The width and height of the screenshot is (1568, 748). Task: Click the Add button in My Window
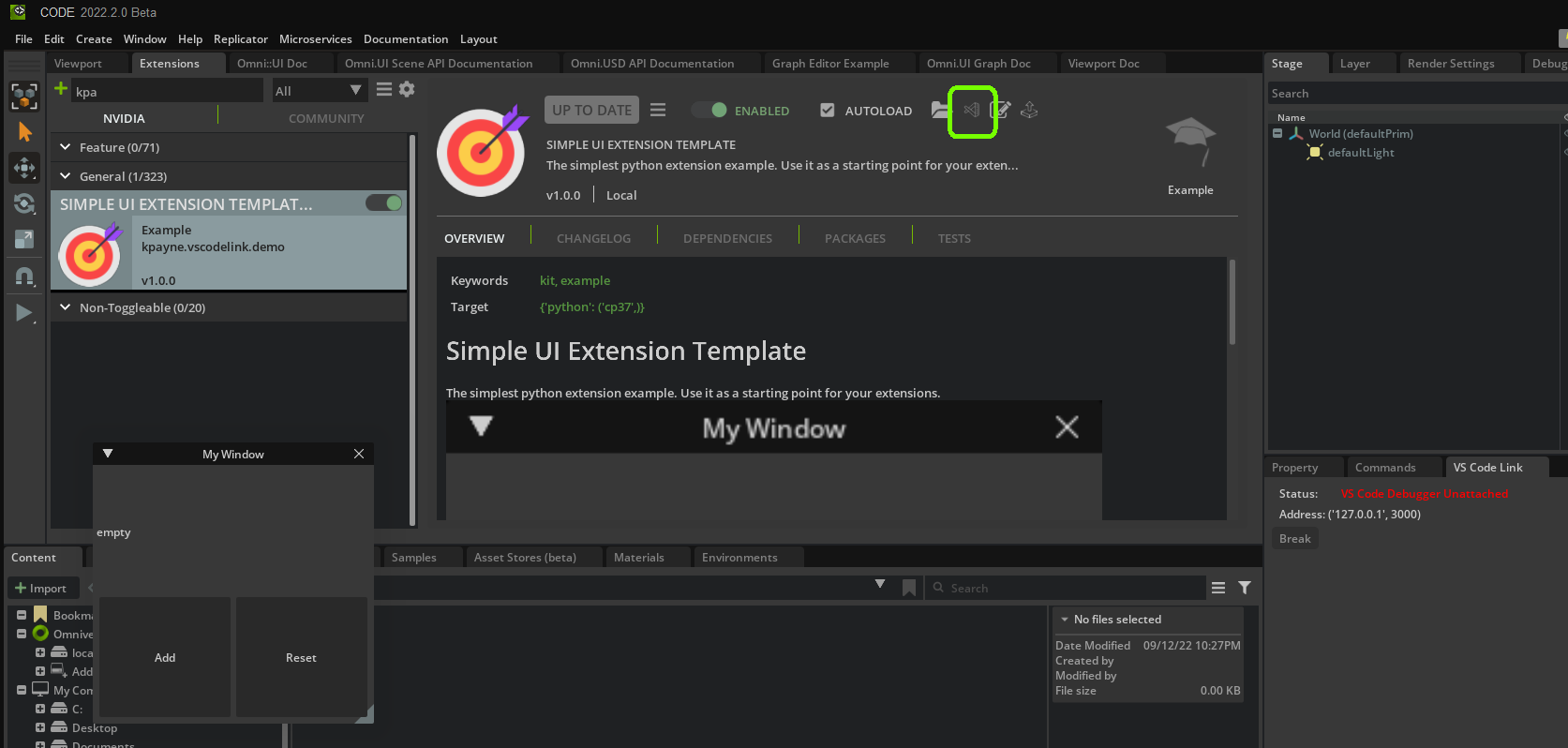point(165,657)
